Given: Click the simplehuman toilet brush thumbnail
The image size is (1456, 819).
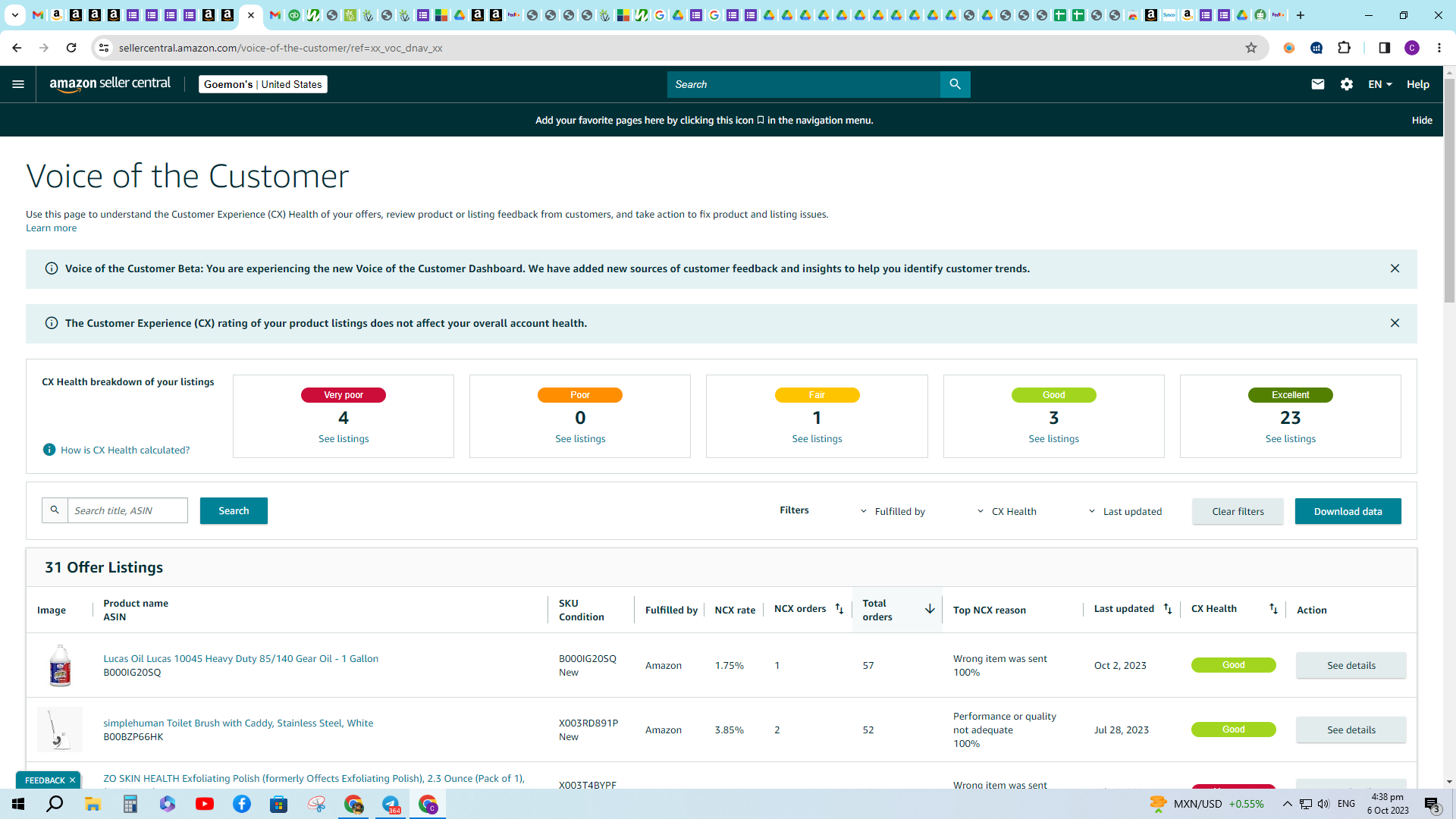Looking at the screenshot, I should pyautogui.click(x=60, y=730).
